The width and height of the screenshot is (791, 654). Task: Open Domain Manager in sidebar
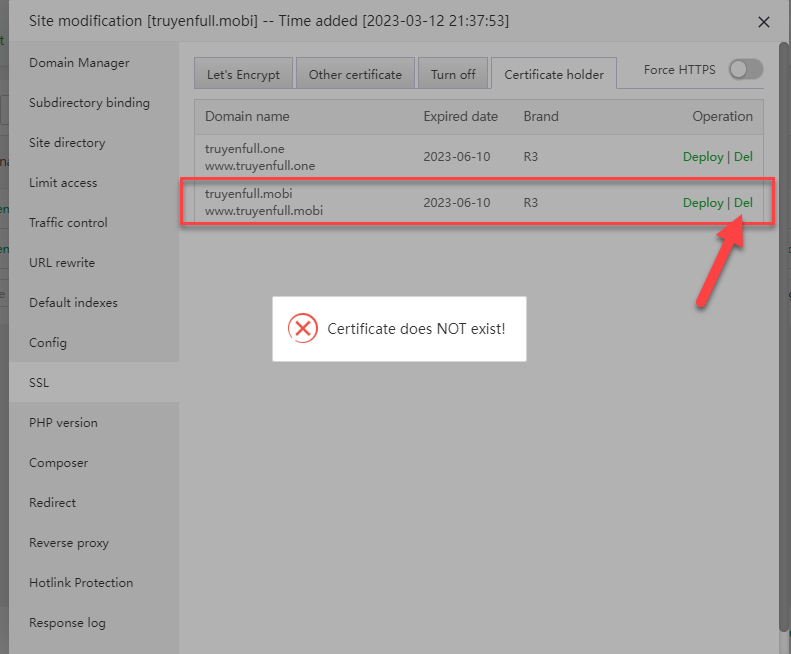point(79,63)
